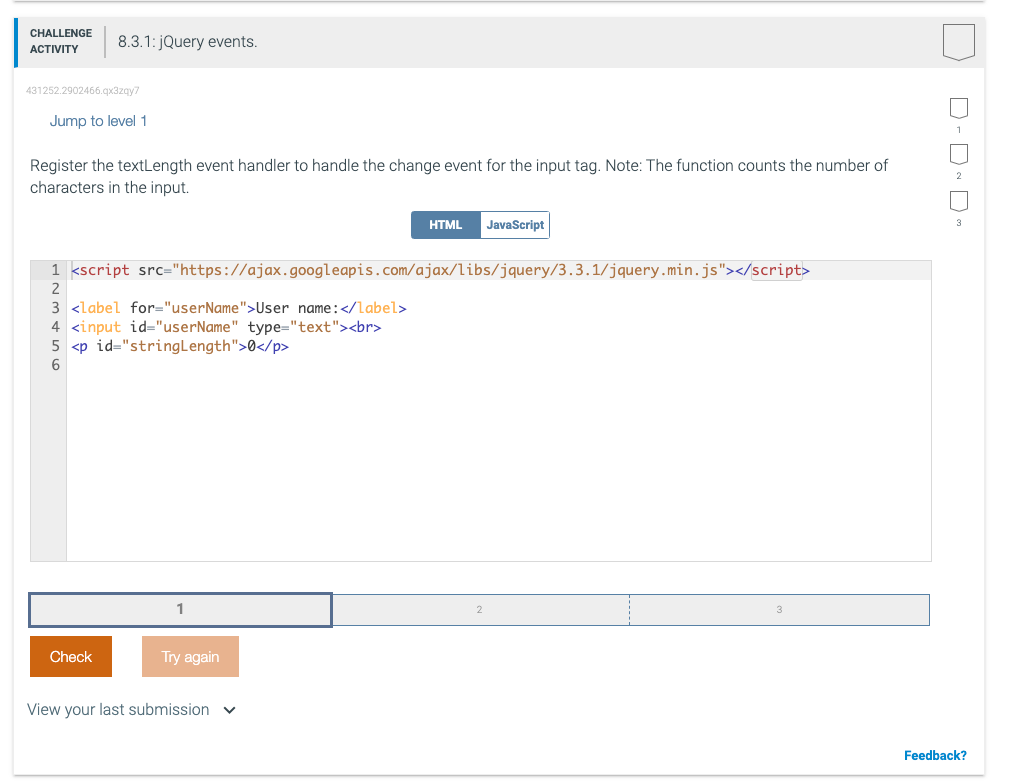
Task: Click the large shield icon in the header
Action: pyautogui.click(x=958, y=41)
